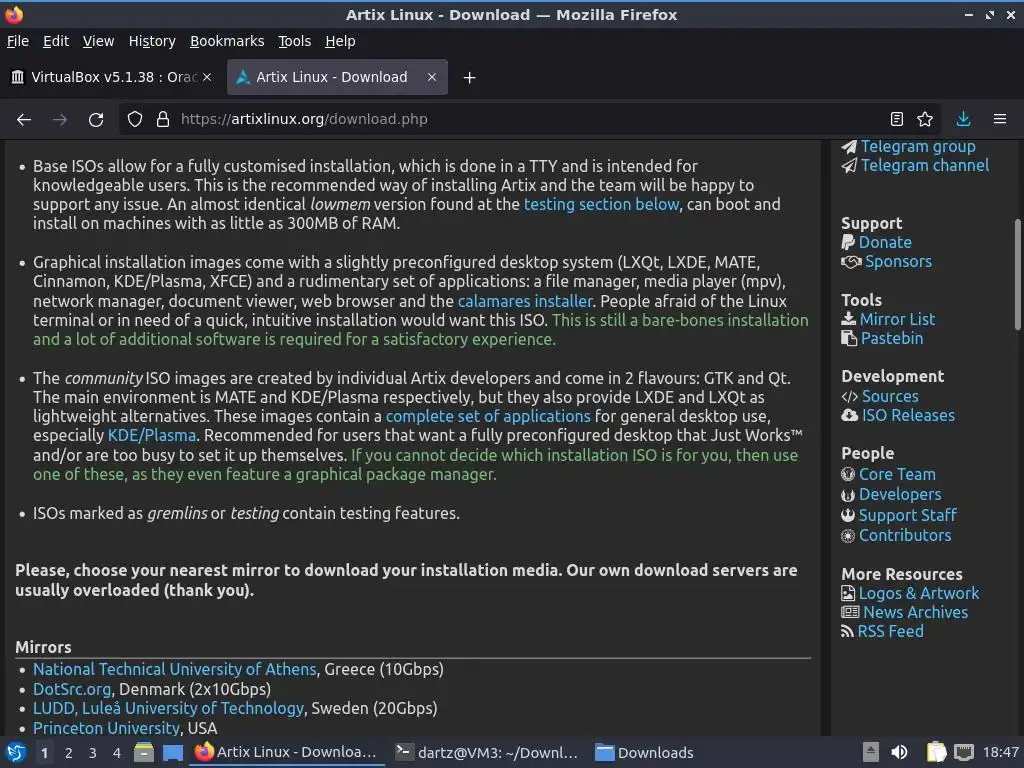Switch to workspace 4 on taskbar
Image resolution: width=1024 pixels, height=768 pixels.
pos(117,753)
